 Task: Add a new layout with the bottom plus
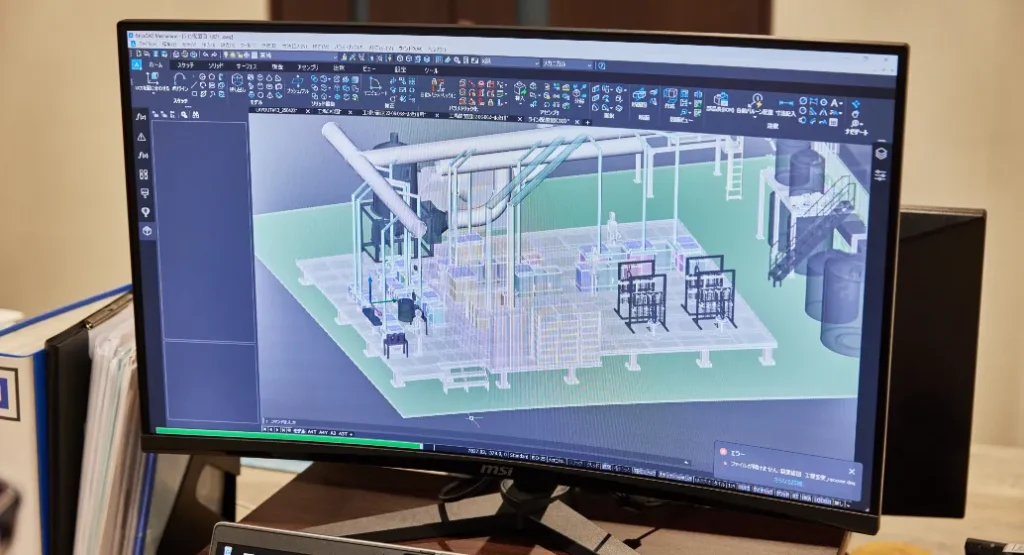(351, 434)
